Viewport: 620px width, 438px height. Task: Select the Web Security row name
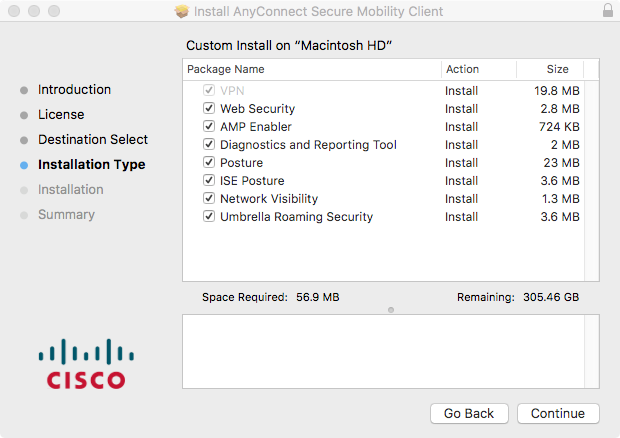pos(257,109)
